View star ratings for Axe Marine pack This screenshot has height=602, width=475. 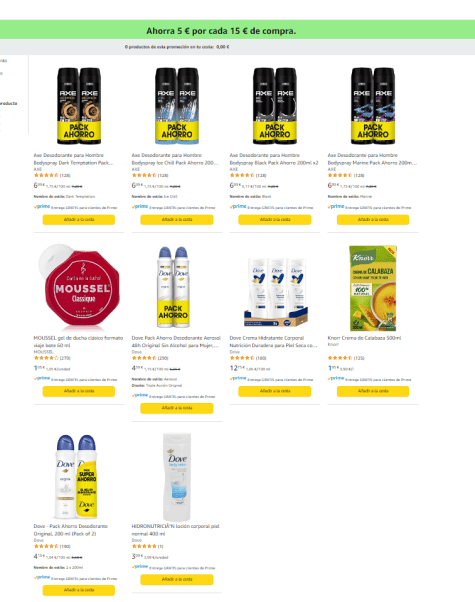(x=340, y=175)
